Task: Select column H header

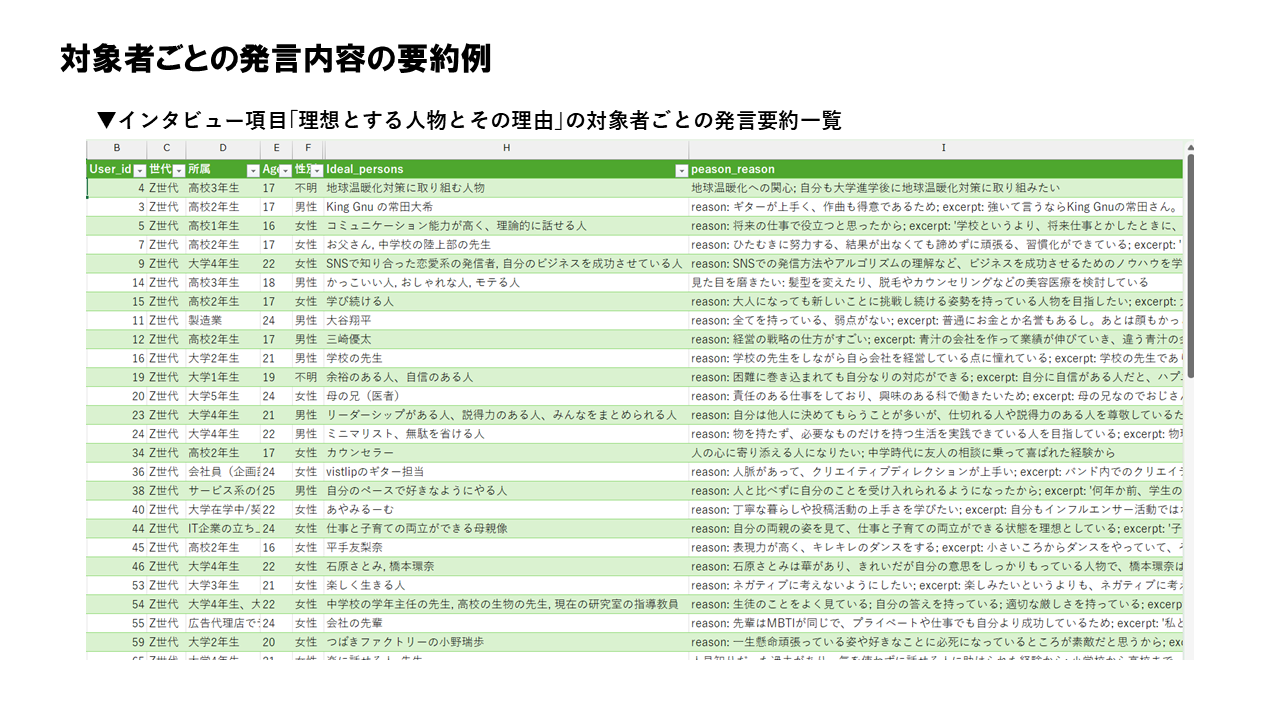Action: pyautogui.click(x=506, y=148)
